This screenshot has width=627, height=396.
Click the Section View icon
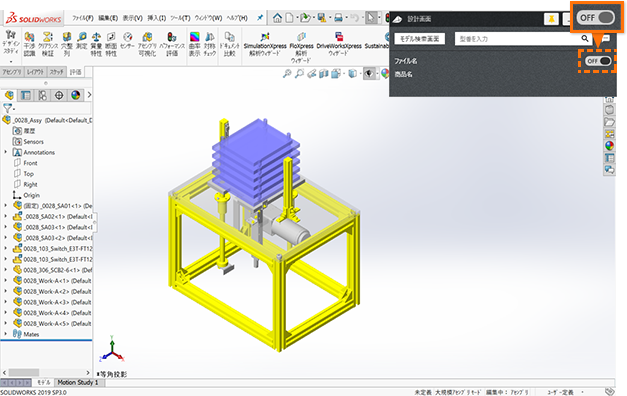tap(324, 73)
